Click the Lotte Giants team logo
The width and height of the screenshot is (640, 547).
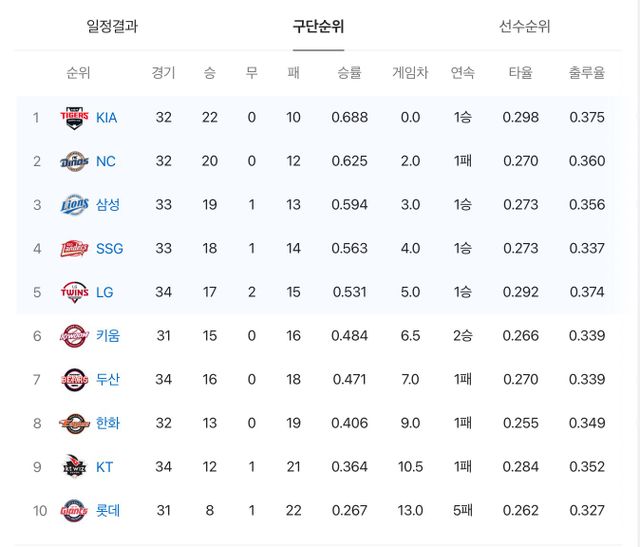pyautogui.click(x=75, y=511)
